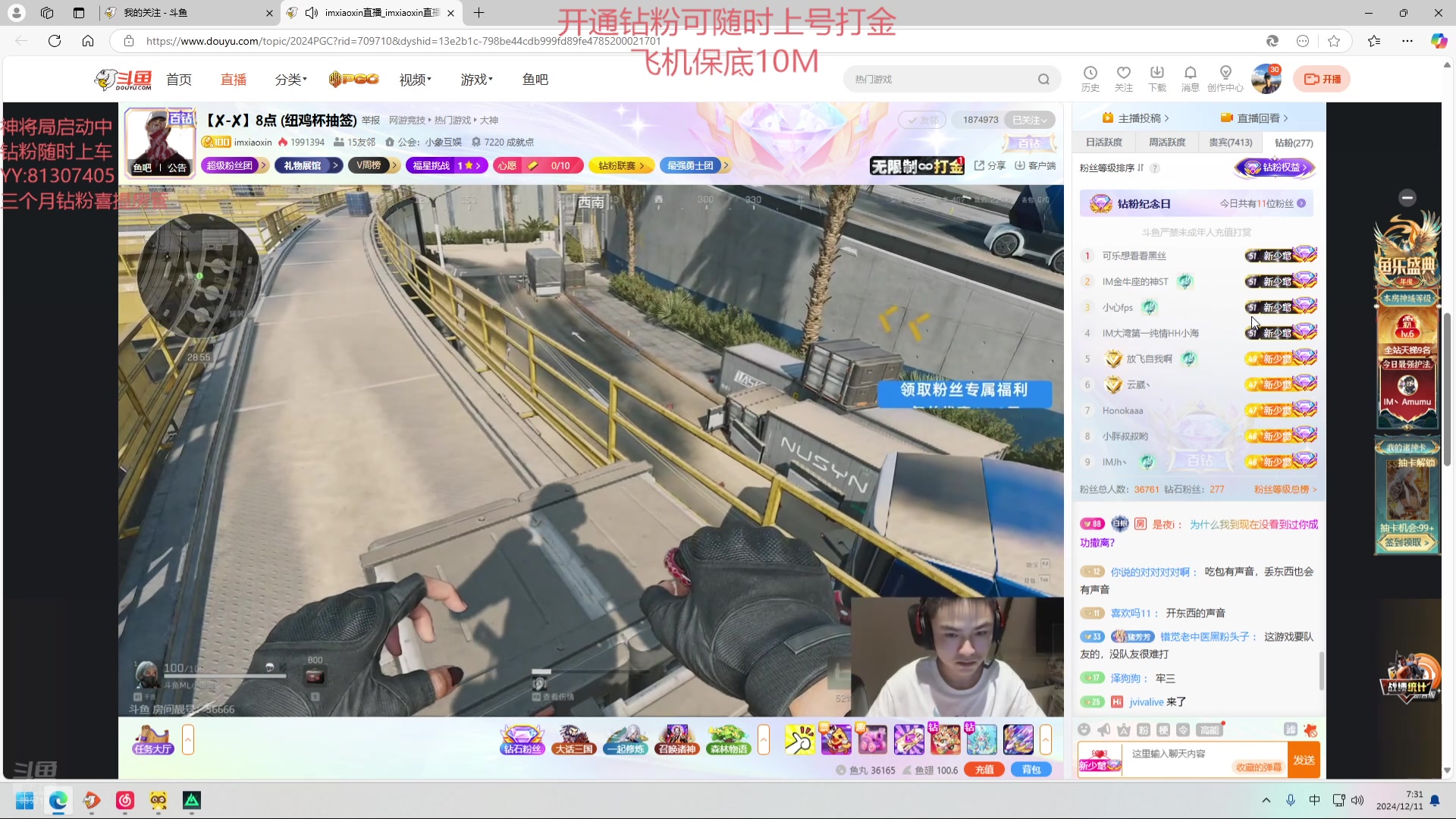The height and width of the screenshot is (819, 1456).
Task: Click the 开播 start streaming button
Action: click(x=1322, y=79)
